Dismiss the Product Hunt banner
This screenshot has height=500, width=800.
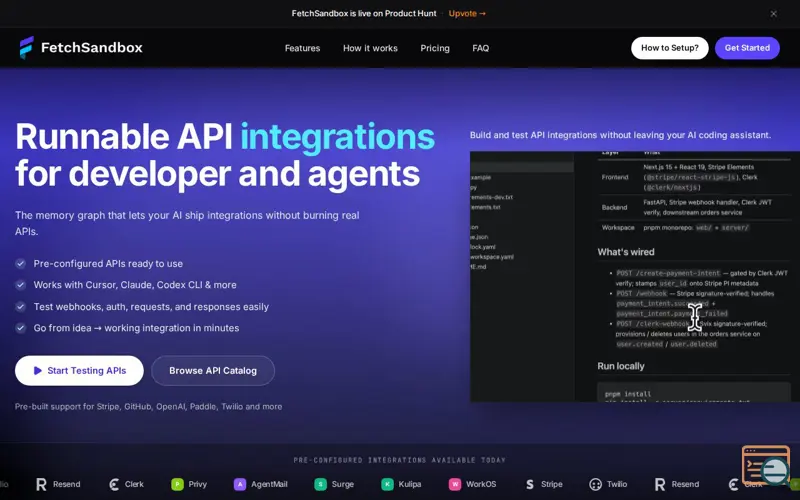pos(773,14)
